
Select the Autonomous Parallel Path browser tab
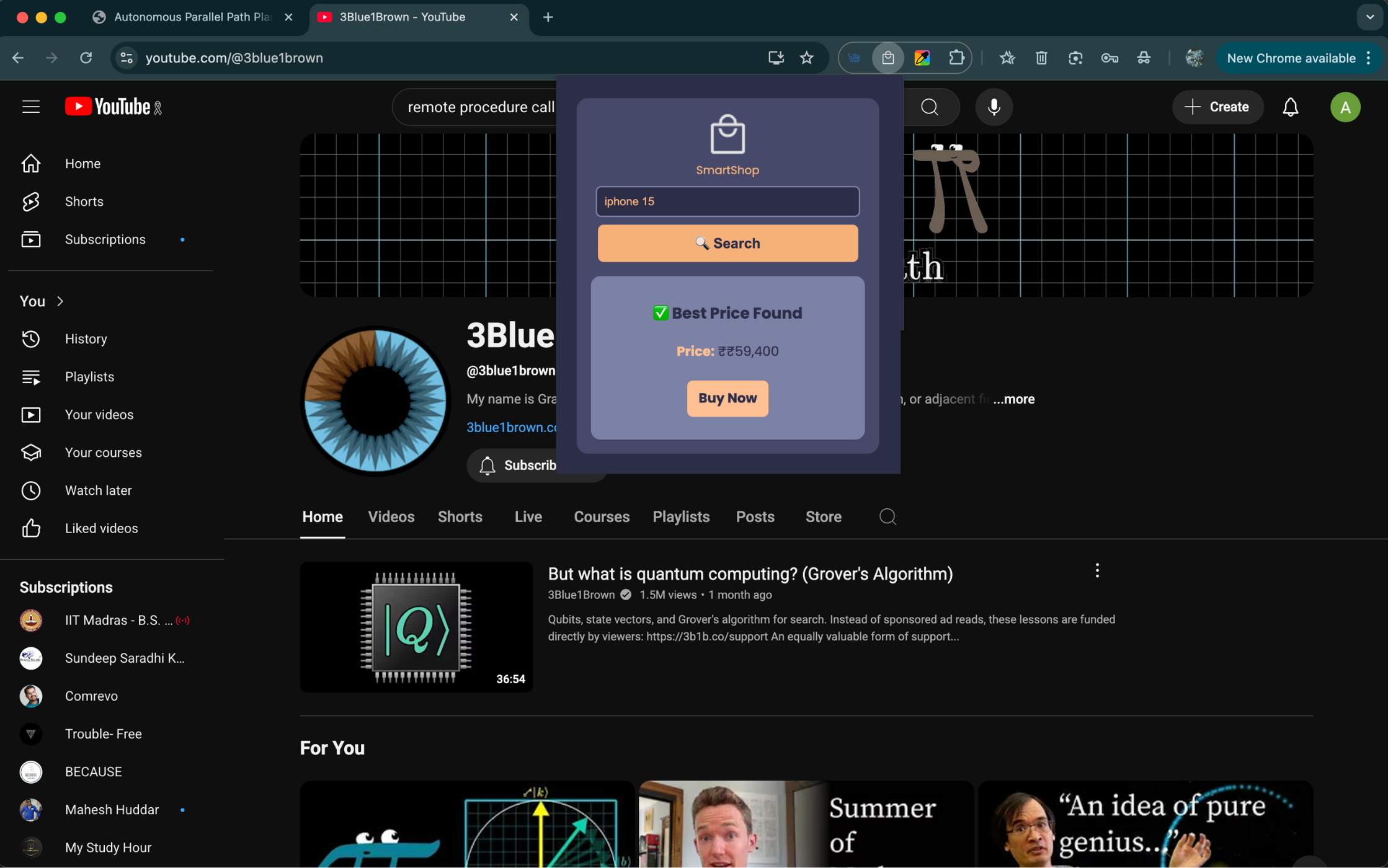[192, 17]
